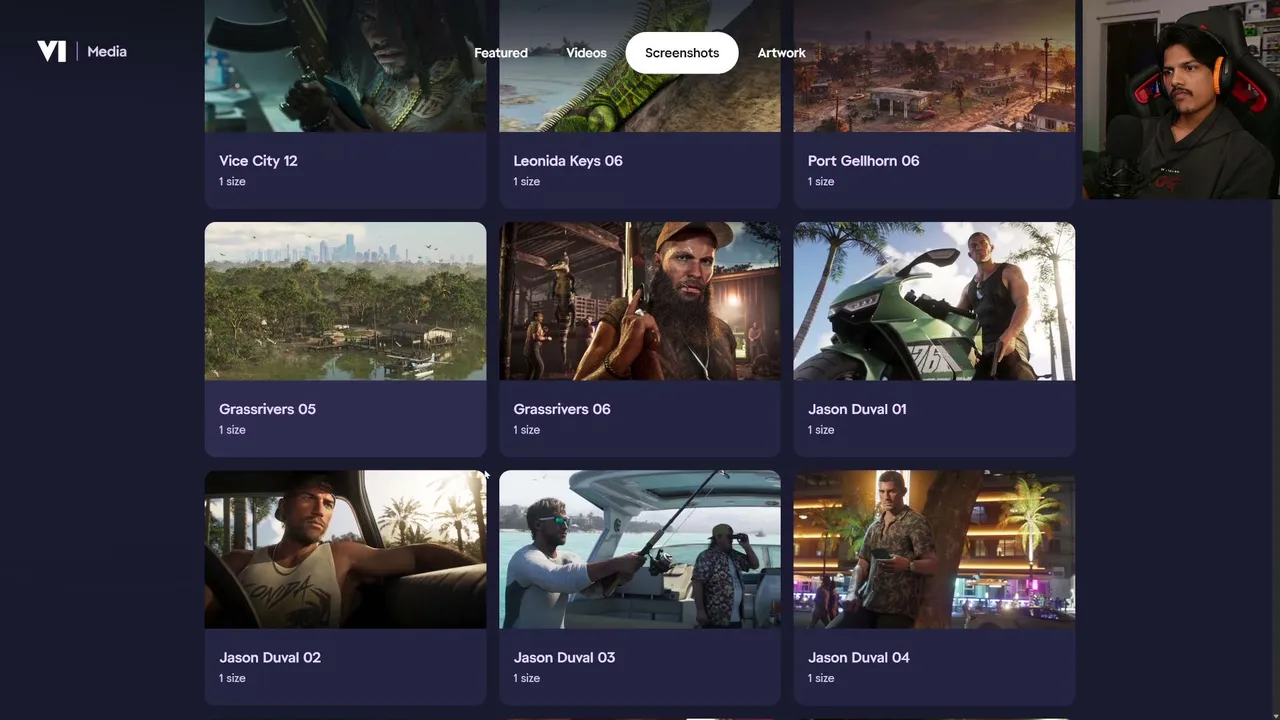Image resolution: width=1280 pixels, height=720 pixels.
Task: Click the Grassrivers 05 title
Action: pyautogui.click(x=267, y=409)
